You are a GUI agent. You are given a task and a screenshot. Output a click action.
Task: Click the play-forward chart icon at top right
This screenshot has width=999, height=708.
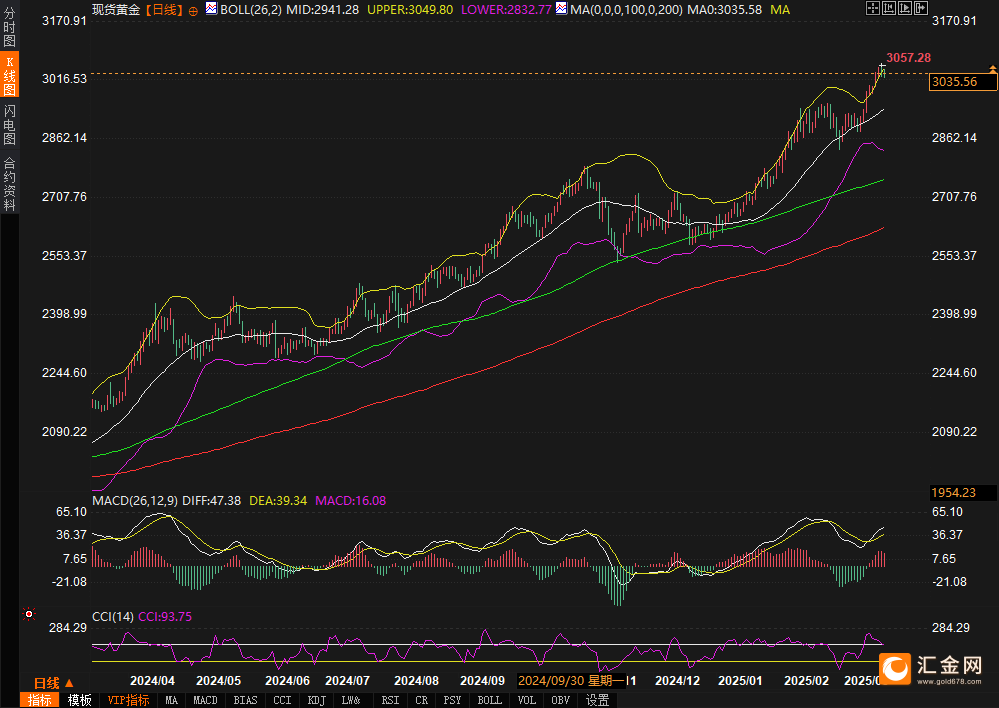904,8
